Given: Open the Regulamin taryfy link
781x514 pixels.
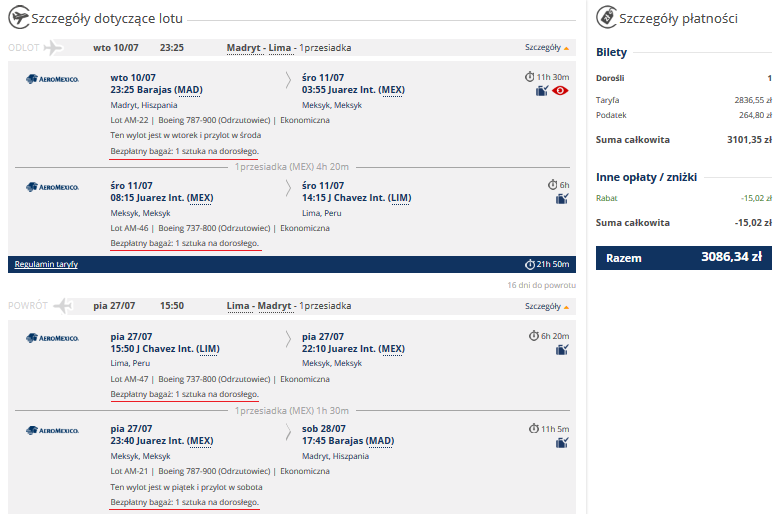Looking at the screenshot, I should pos(46,264).
